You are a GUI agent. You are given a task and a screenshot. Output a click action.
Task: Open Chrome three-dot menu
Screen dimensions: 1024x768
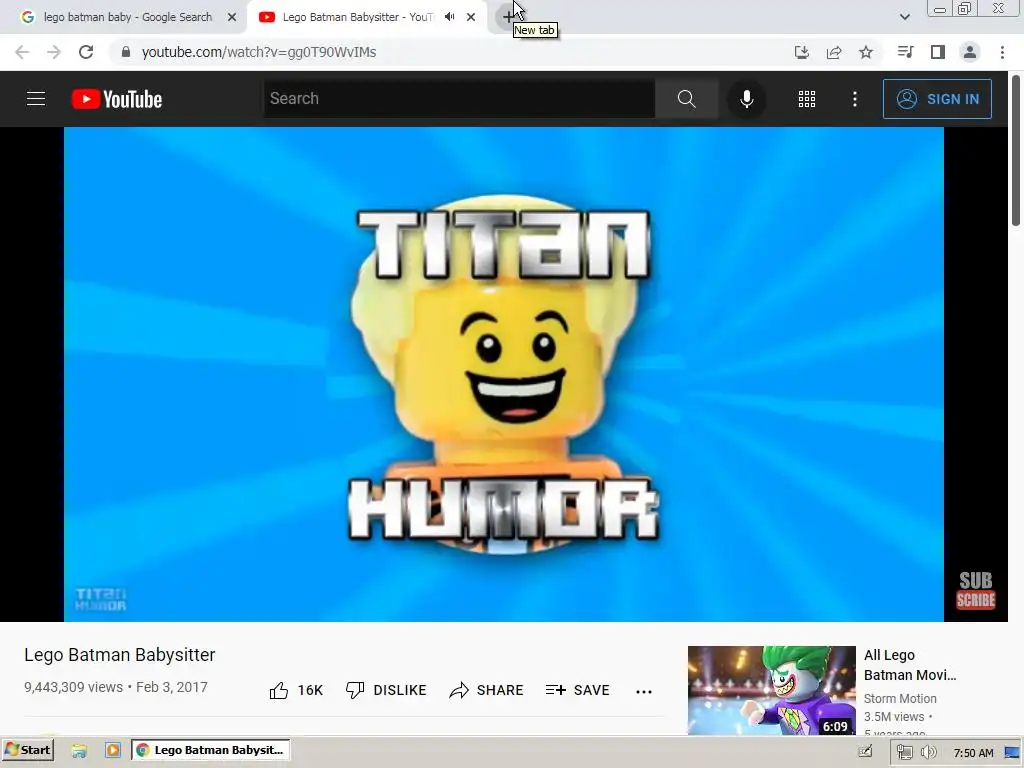click(1002, 52)
